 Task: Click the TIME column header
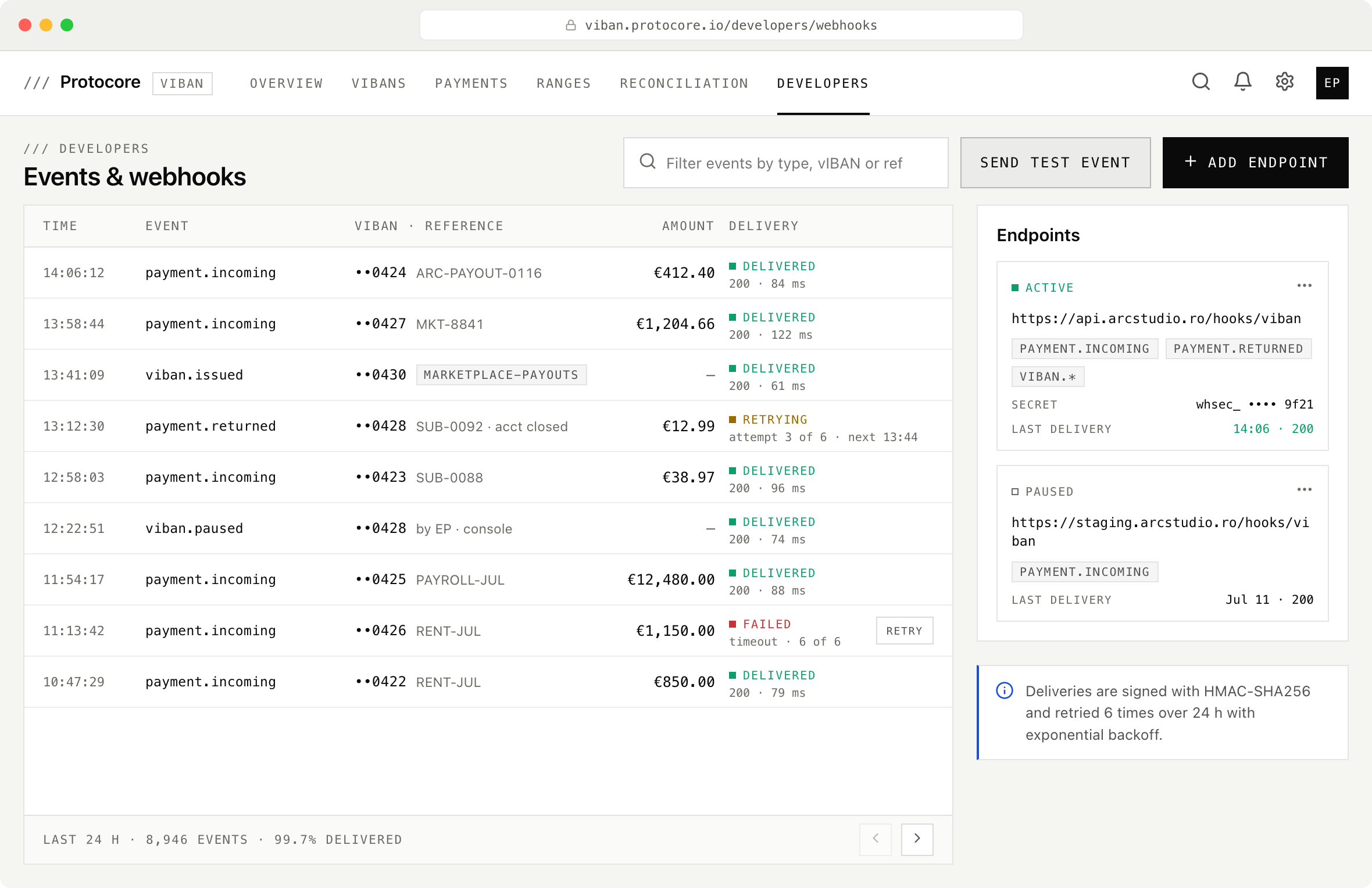point(60,226)
